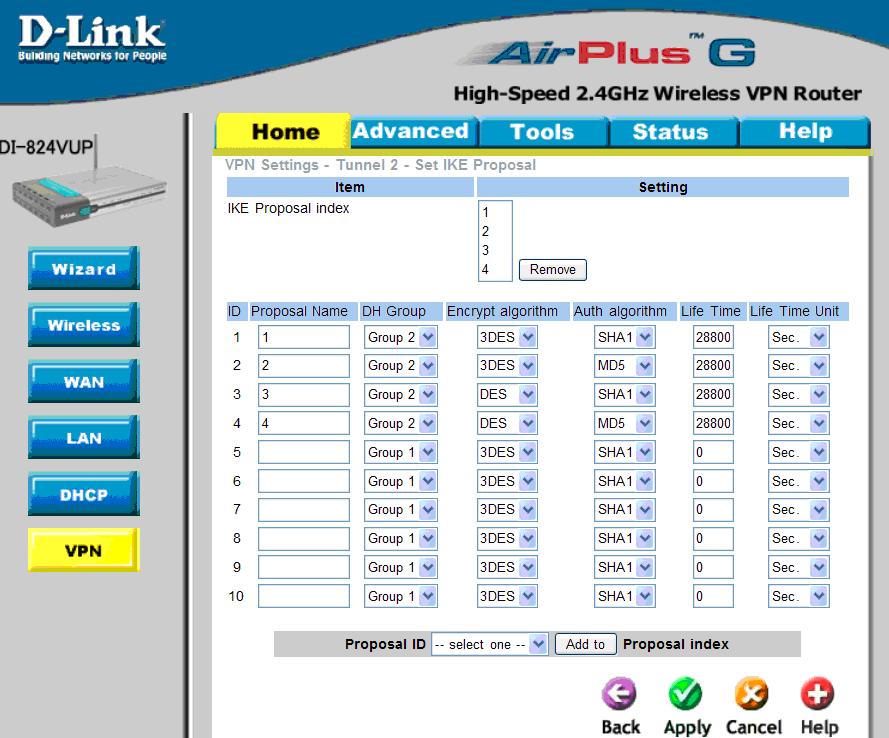Click Life Time field for proposal 2

713,366
